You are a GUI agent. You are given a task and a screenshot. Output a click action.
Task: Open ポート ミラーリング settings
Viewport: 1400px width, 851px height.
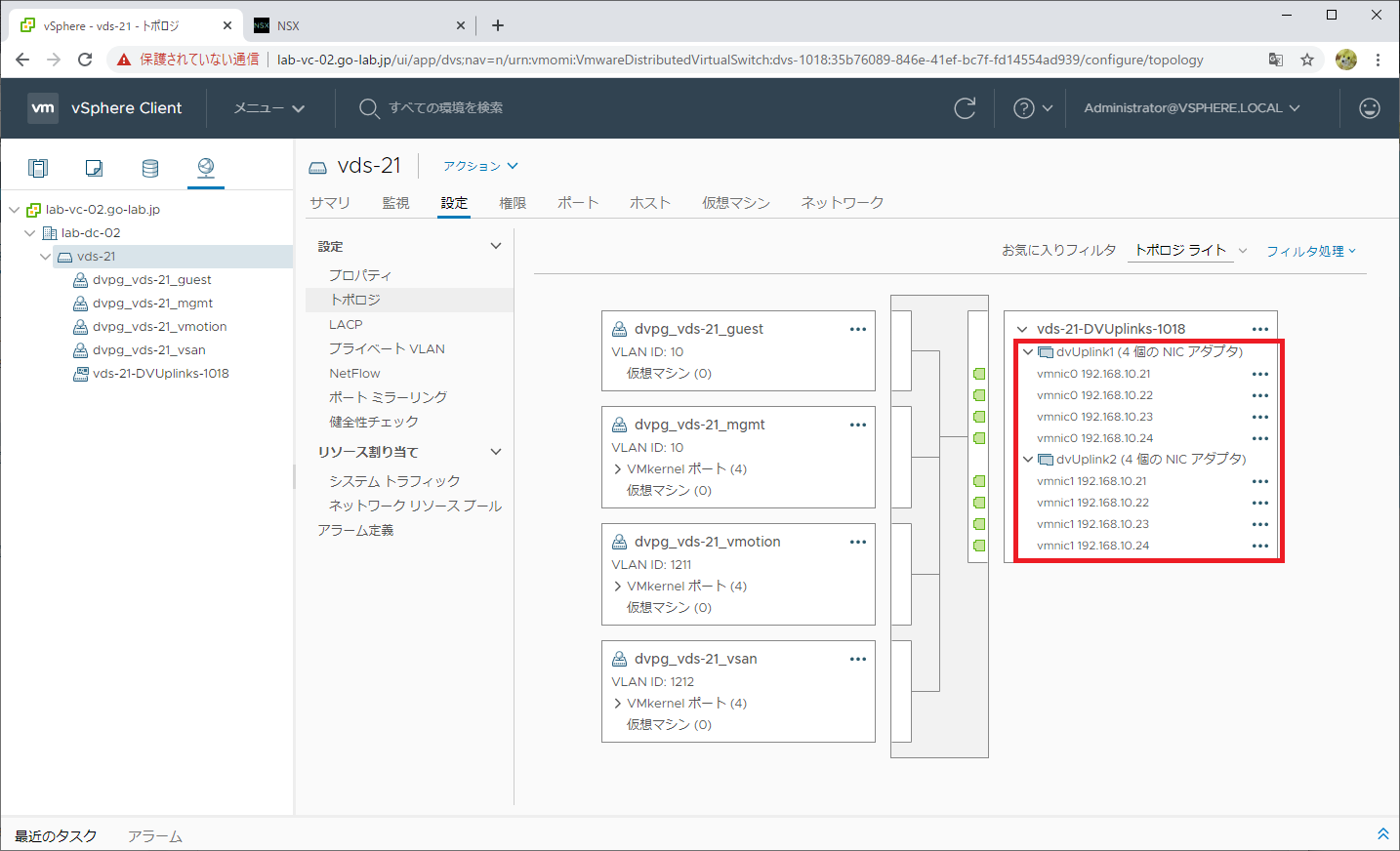(388, 397)
